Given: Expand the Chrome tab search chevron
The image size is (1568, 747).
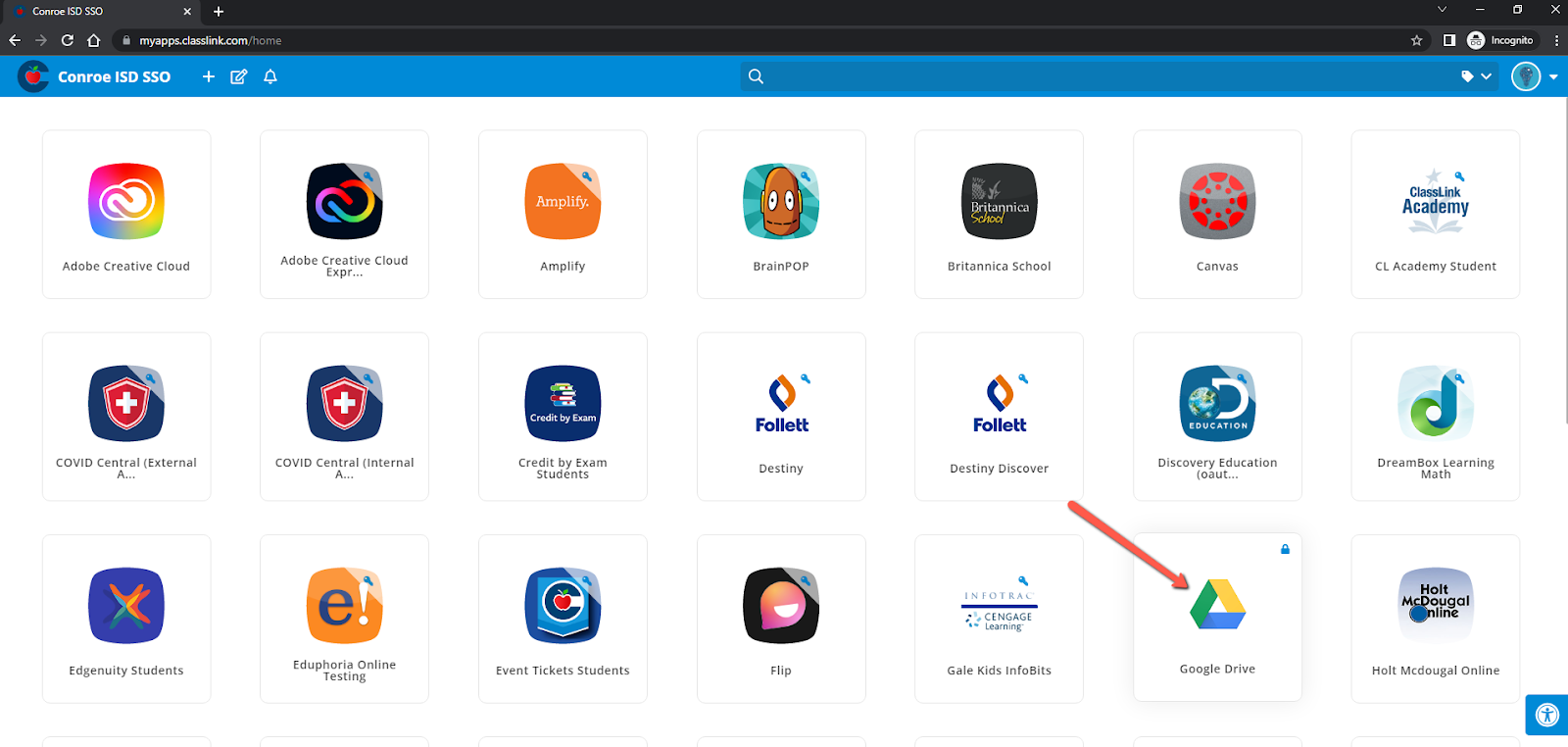Looking at the screenshot, I should coord(1442,11).
